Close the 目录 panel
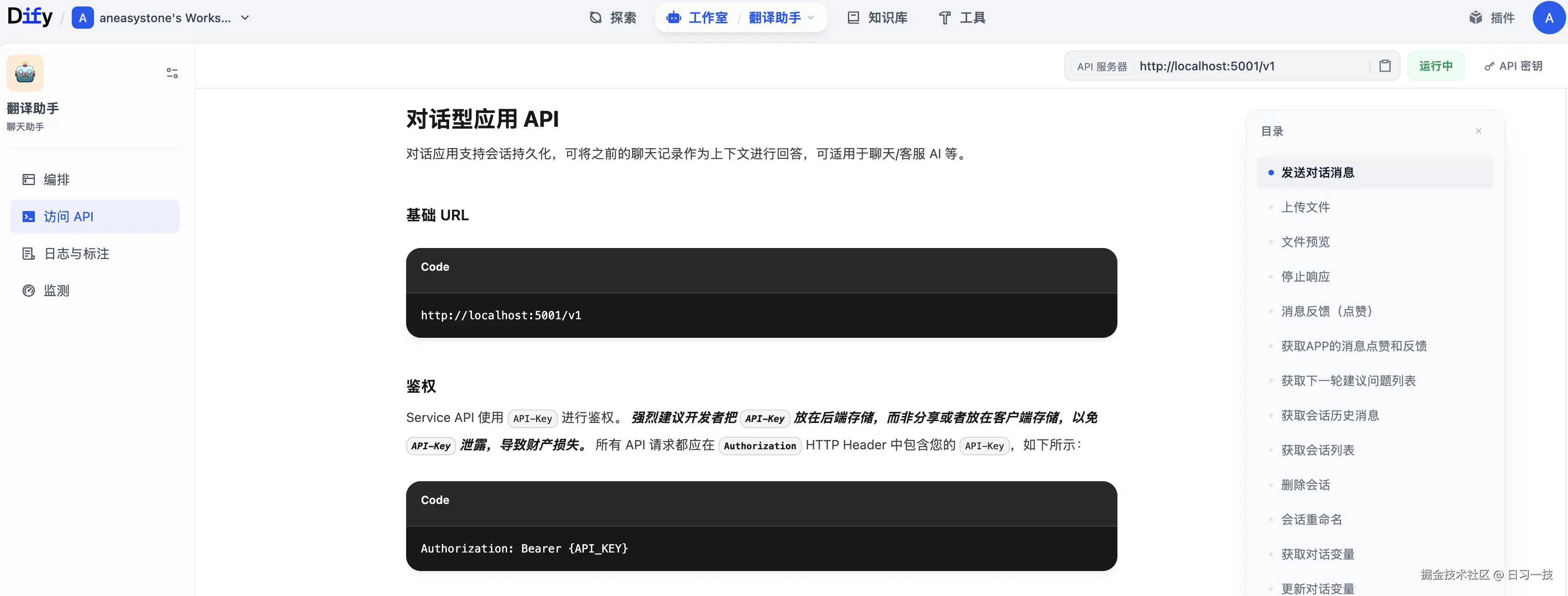This screenshot has height=596, width=1568. click(x=1479, y=131)
